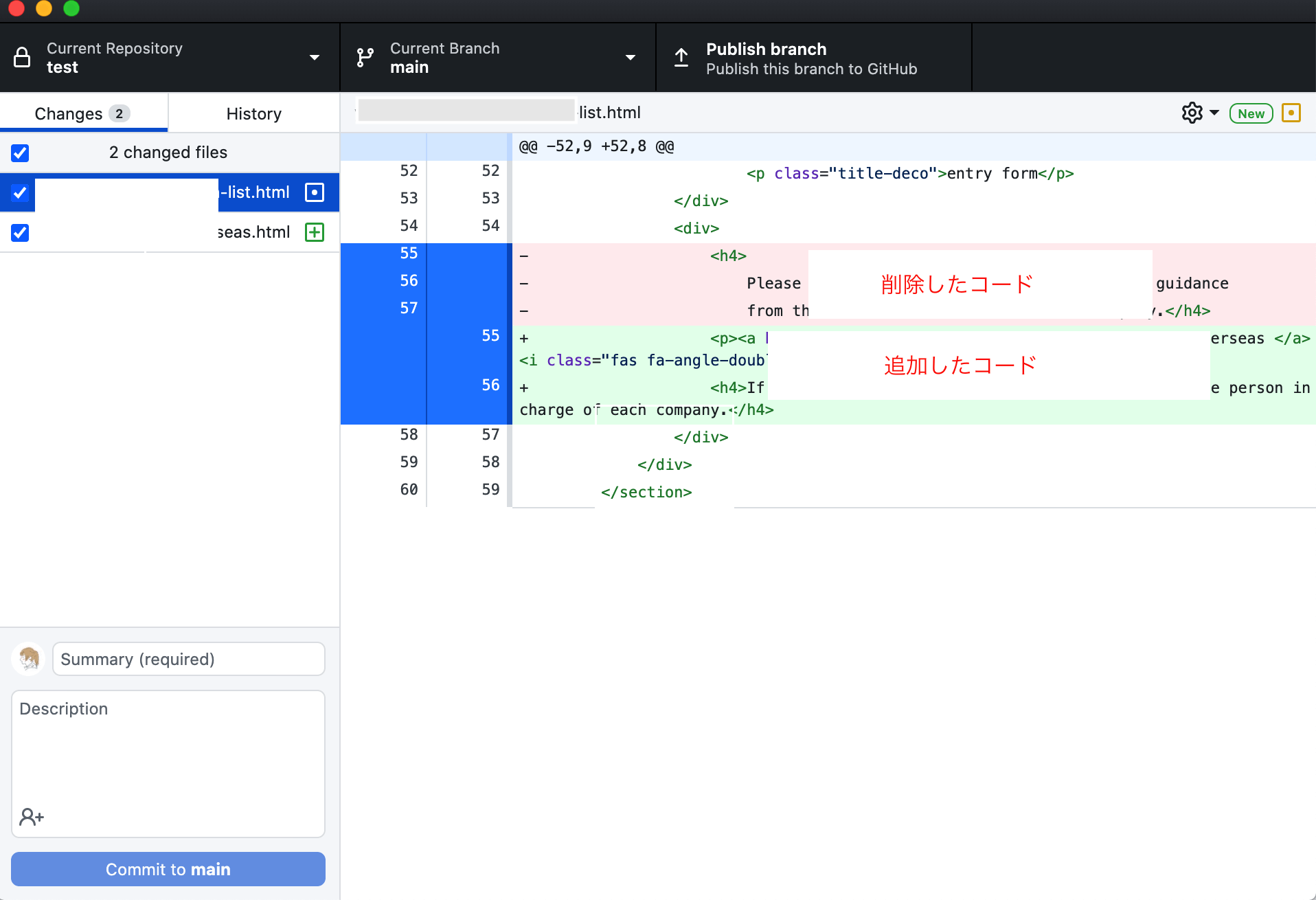
Task: Click the green added-file icon beside seas.html
Action: pyautogui.click(x=314, y=232)
